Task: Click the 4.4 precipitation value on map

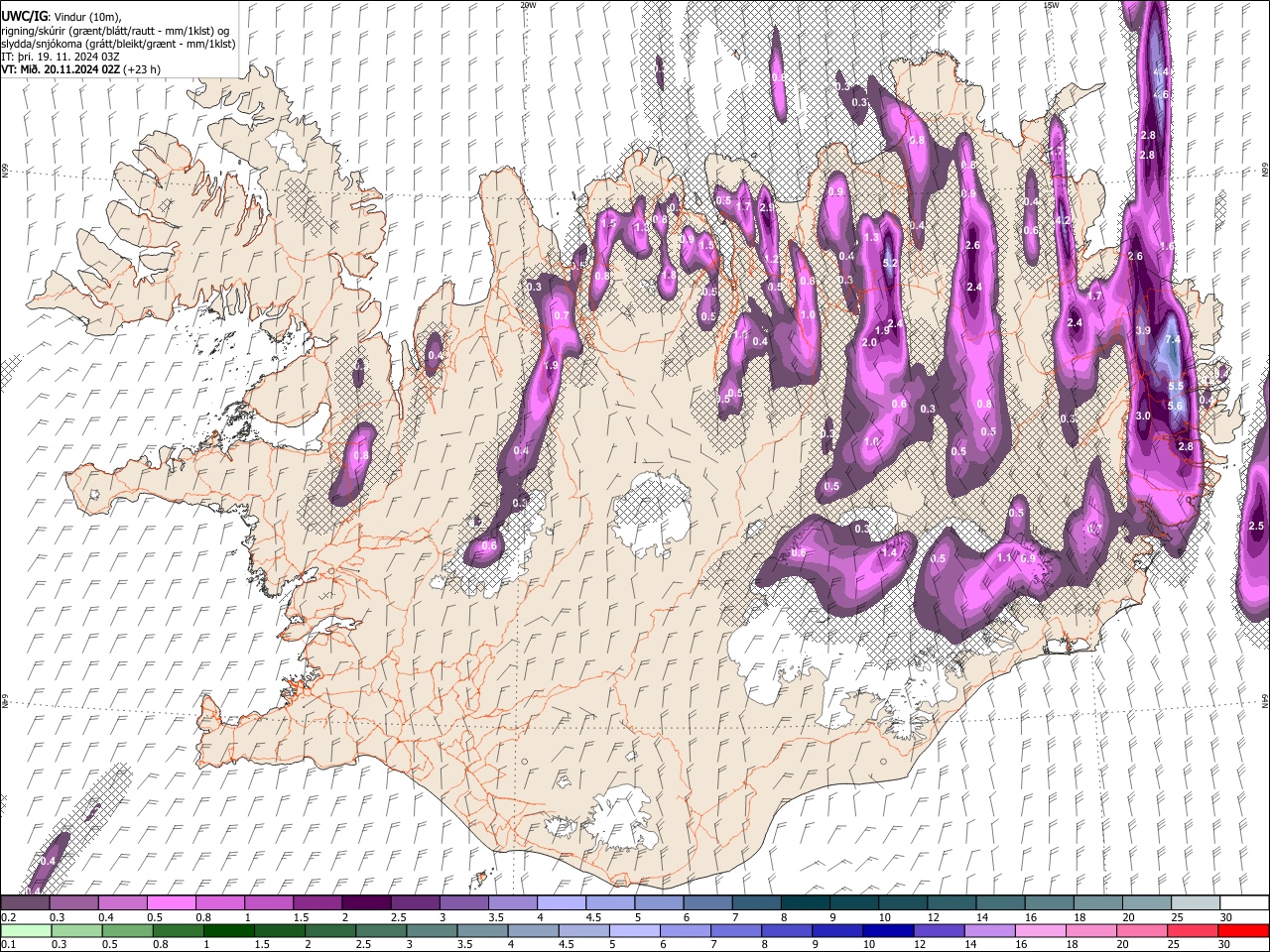Action: [x=1160, y=72]
